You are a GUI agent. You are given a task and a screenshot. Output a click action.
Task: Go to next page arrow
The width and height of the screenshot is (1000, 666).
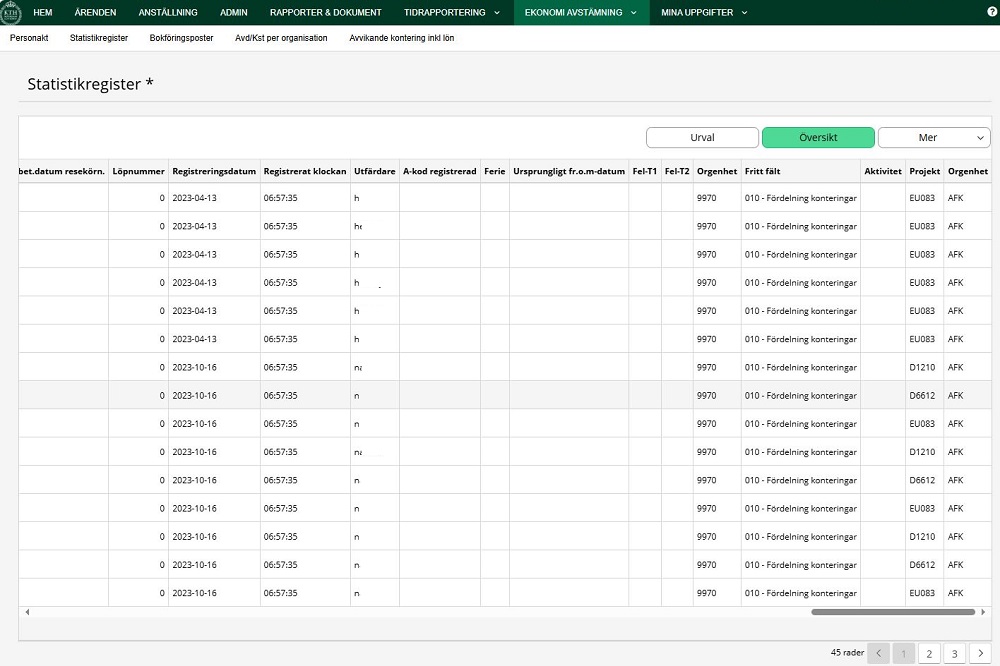[980, 653]
